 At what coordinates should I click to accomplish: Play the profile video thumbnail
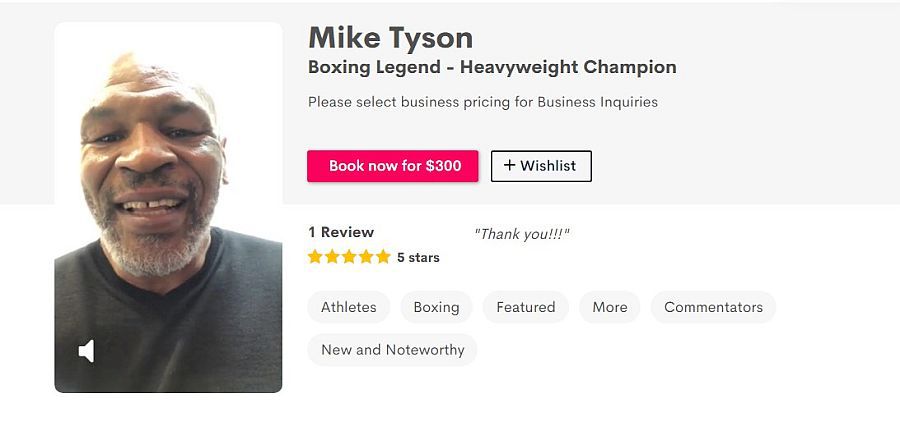click(x=168, y=207)
